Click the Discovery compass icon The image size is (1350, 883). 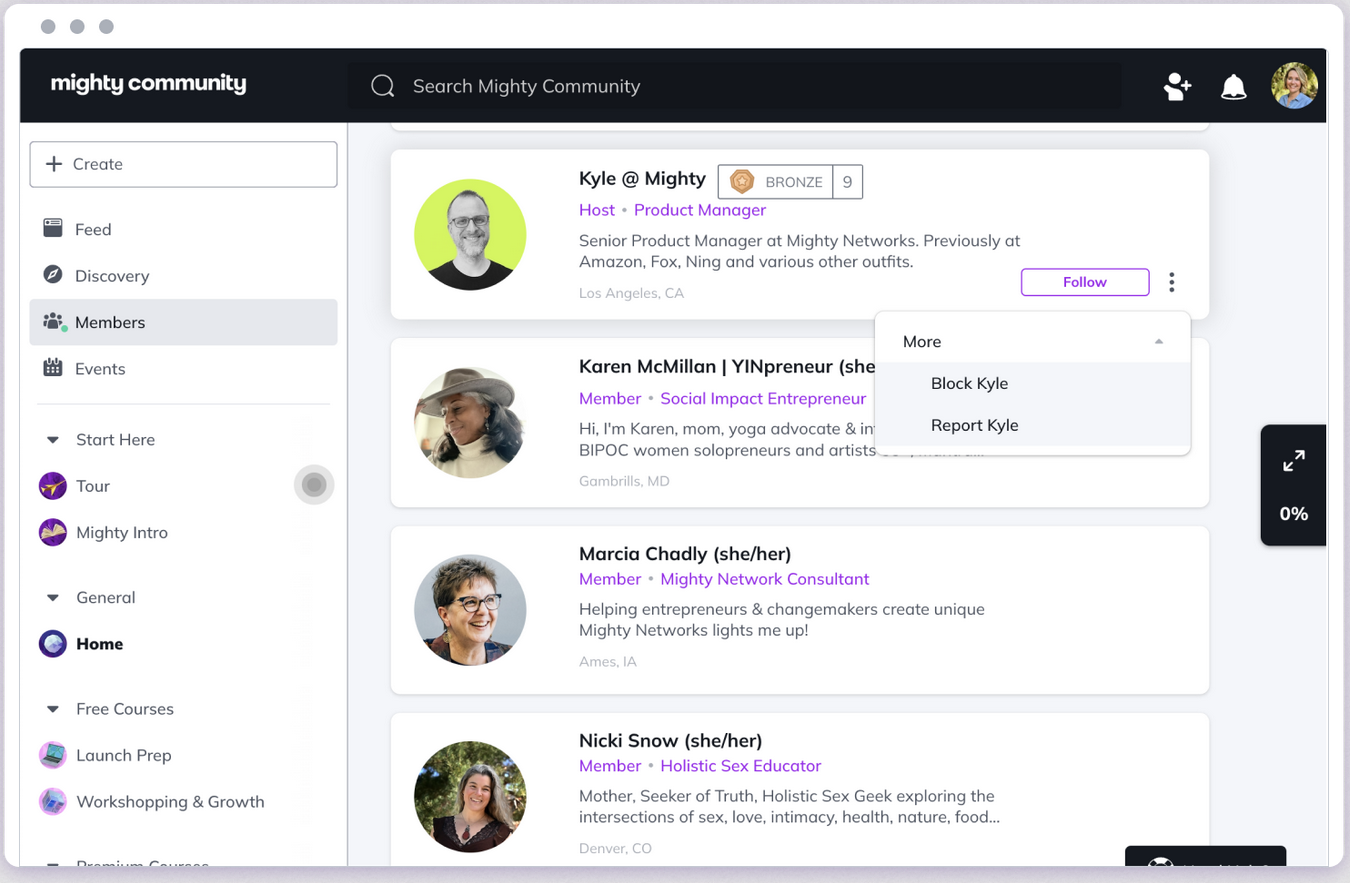(53, 275)
